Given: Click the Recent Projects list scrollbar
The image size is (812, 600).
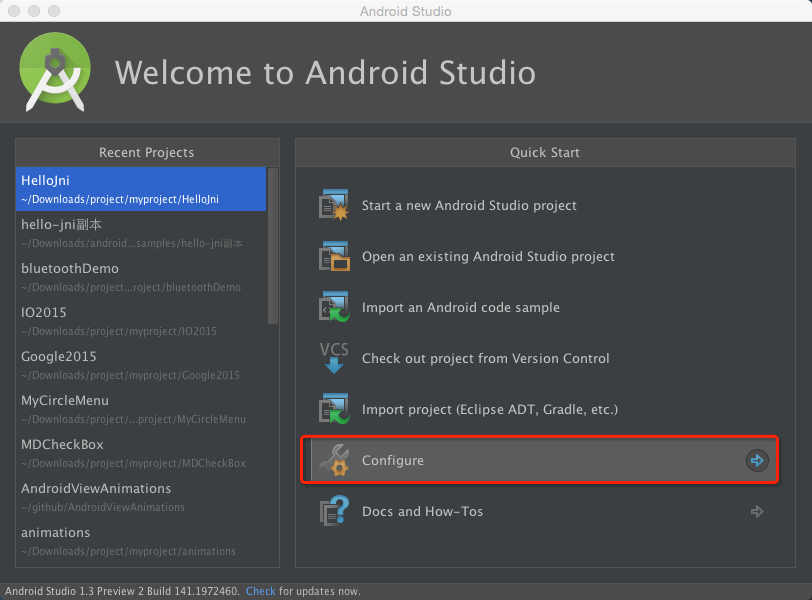Looking at the screenshot, I should pyautogui.click(x=273, y=246).
